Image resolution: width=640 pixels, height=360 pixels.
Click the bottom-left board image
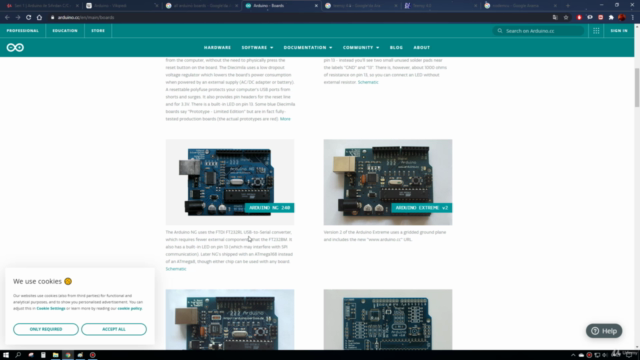point(230,320)
